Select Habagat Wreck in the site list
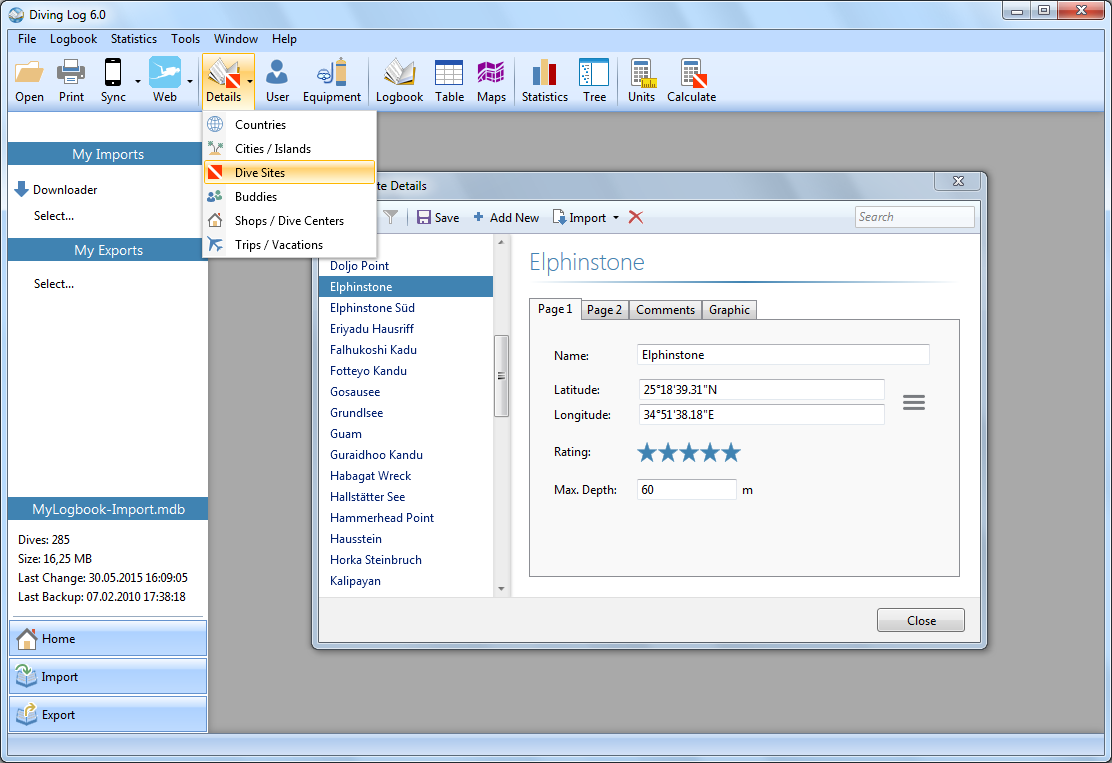1112x763 pixels. pos(406,476)
